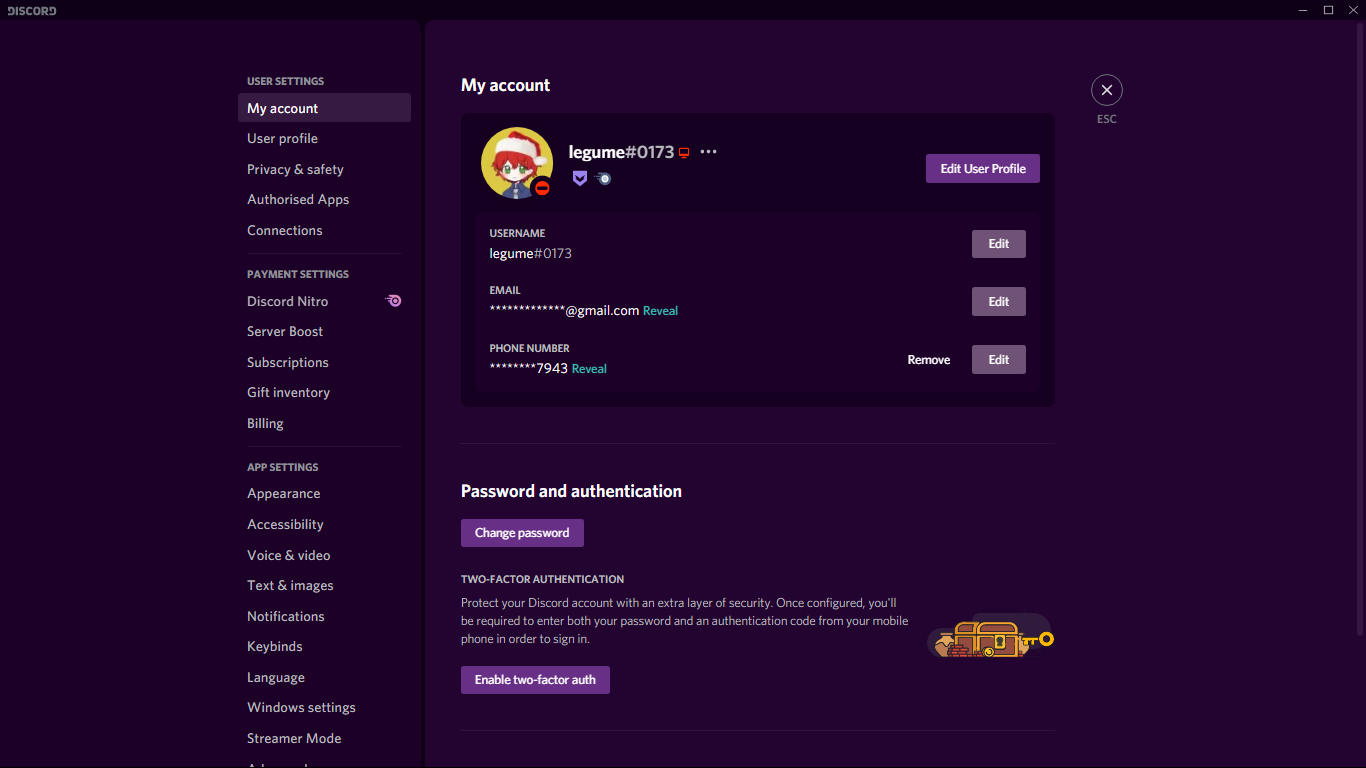Click the Nitro speed badge icon

click(x=602, y=178)
